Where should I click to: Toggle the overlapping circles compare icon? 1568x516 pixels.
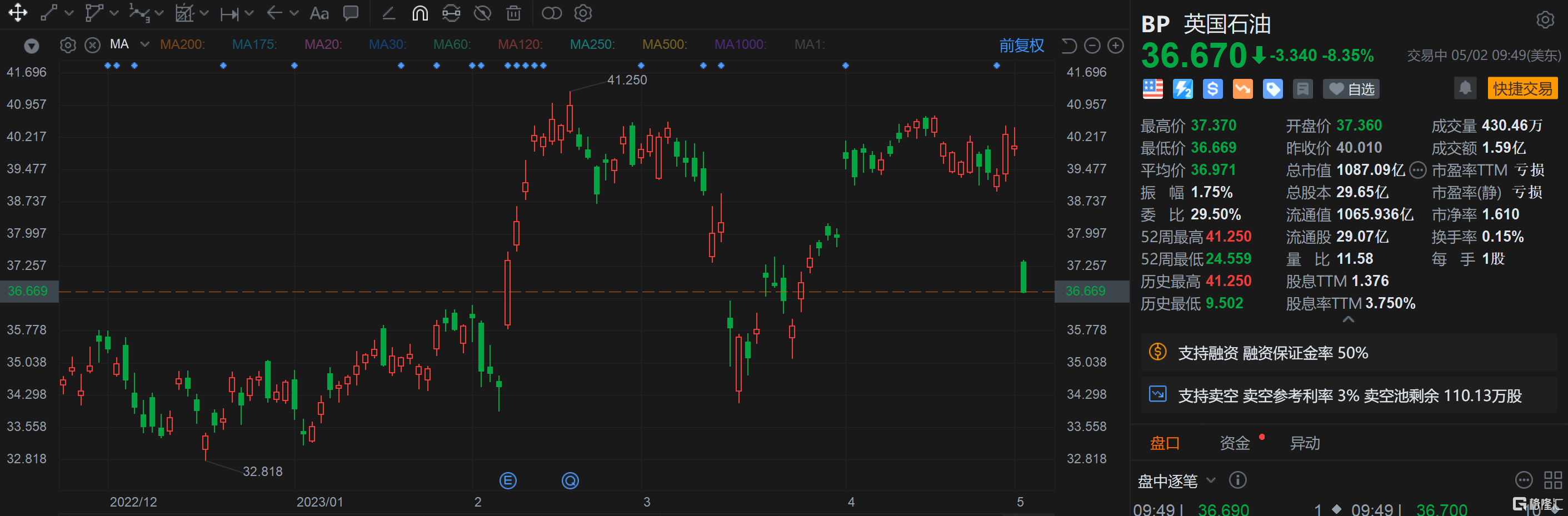[552, 13]
